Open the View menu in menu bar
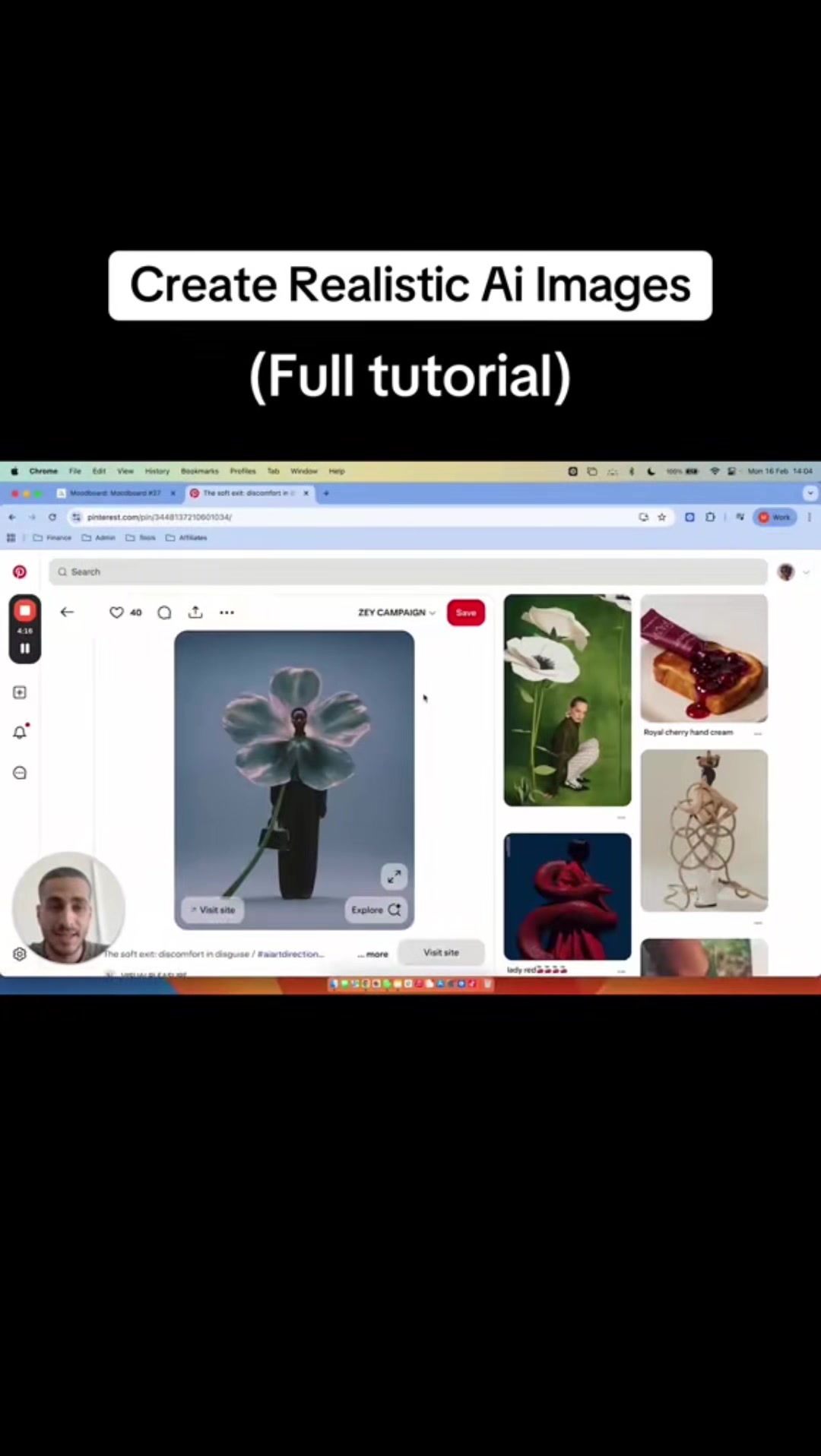This screenshot has height=1456, width=821. (x=125, y=471)
